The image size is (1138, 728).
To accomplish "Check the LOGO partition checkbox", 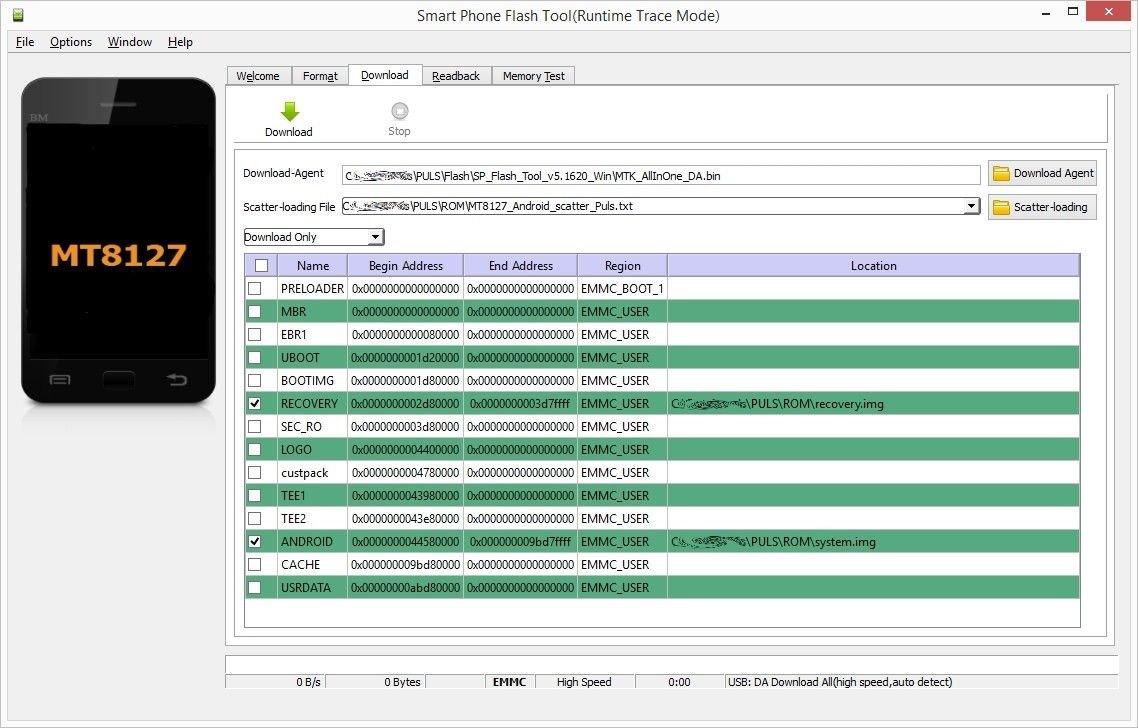I will [255, 449].
